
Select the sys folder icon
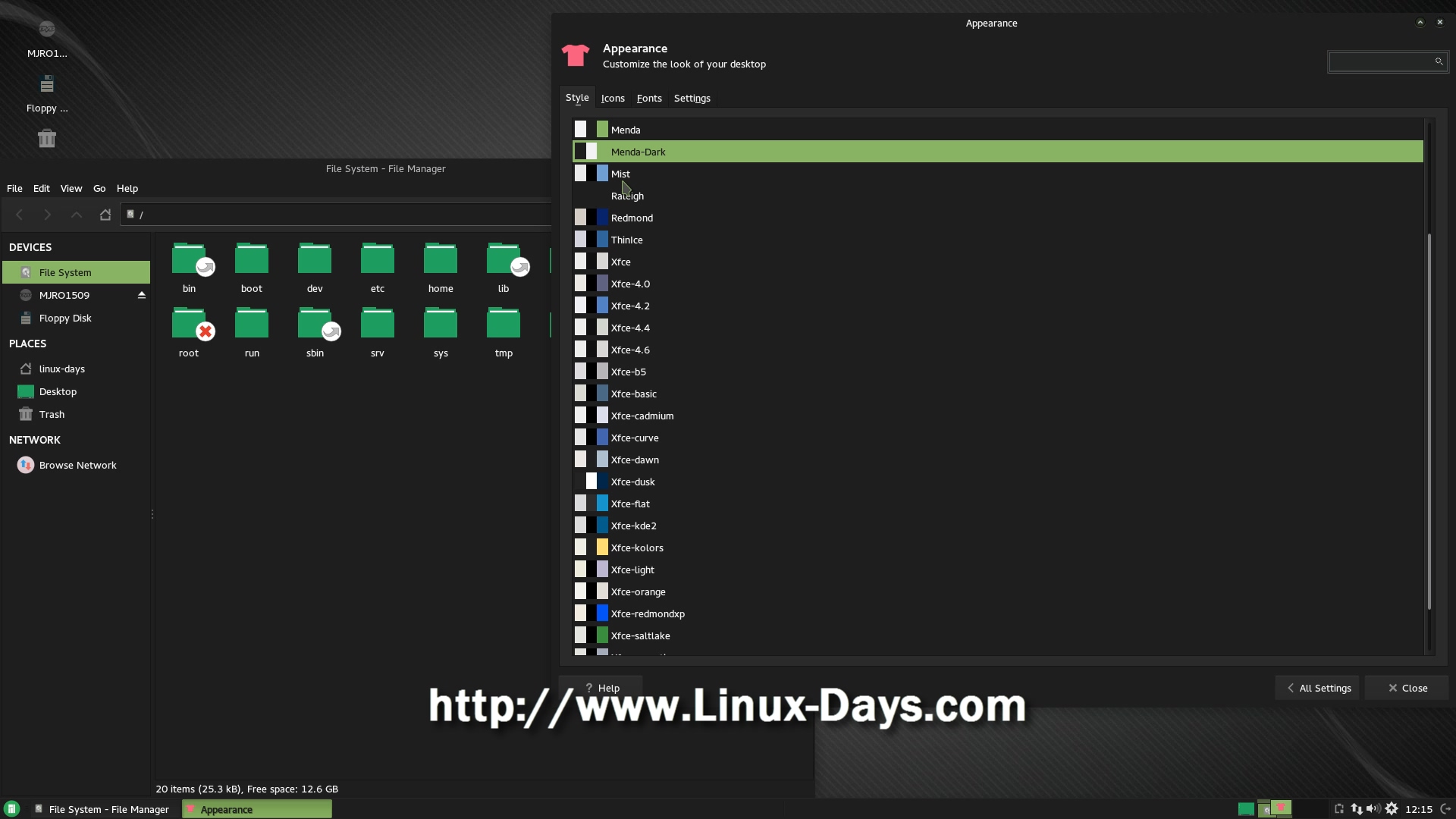coord(441,324)
